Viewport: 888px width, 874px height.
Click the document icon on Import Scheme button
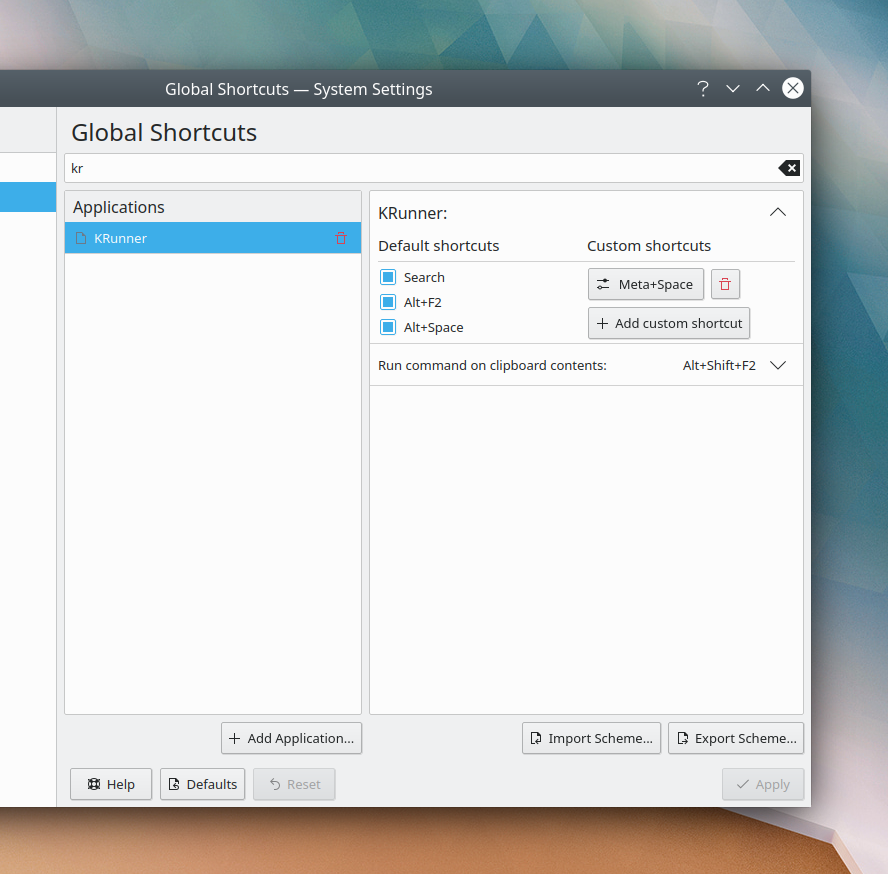(x=537, y=738)
